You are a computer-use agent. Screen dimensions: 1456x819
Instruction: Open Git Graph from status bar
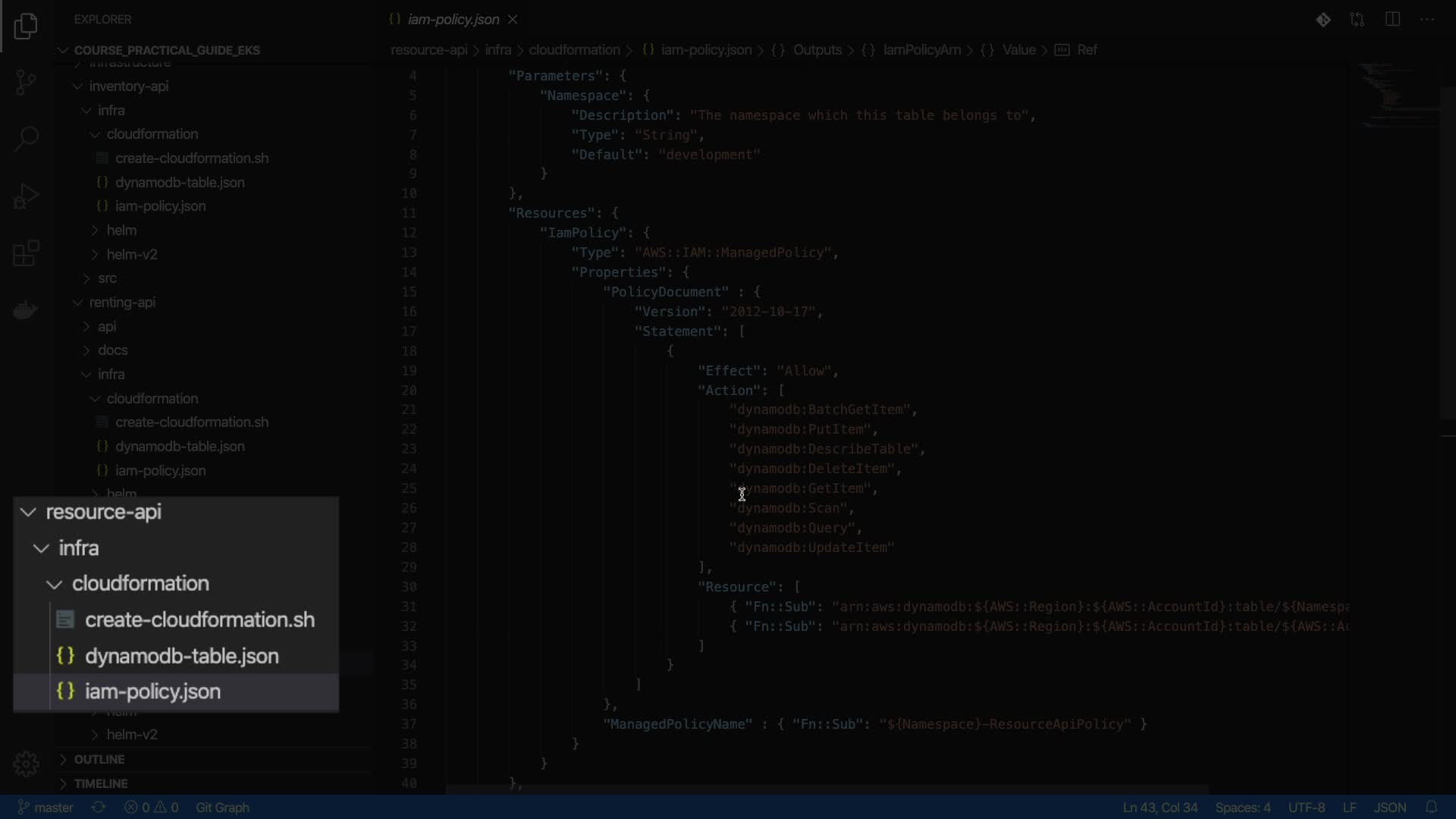tap(222, 808)
